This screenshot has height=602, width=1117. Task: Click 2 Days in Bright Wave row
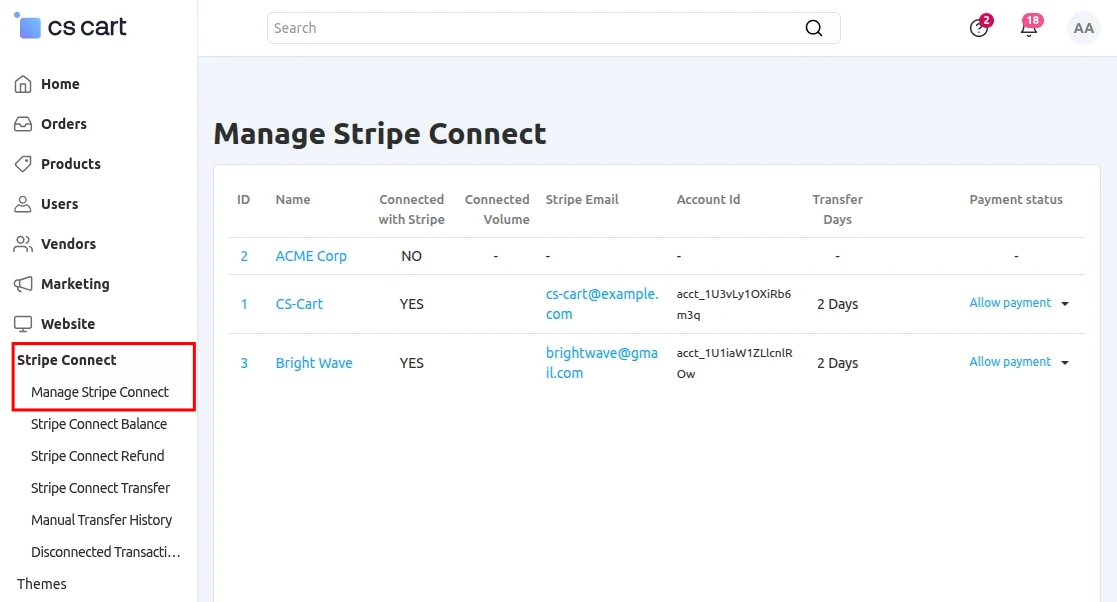(837, 363)
